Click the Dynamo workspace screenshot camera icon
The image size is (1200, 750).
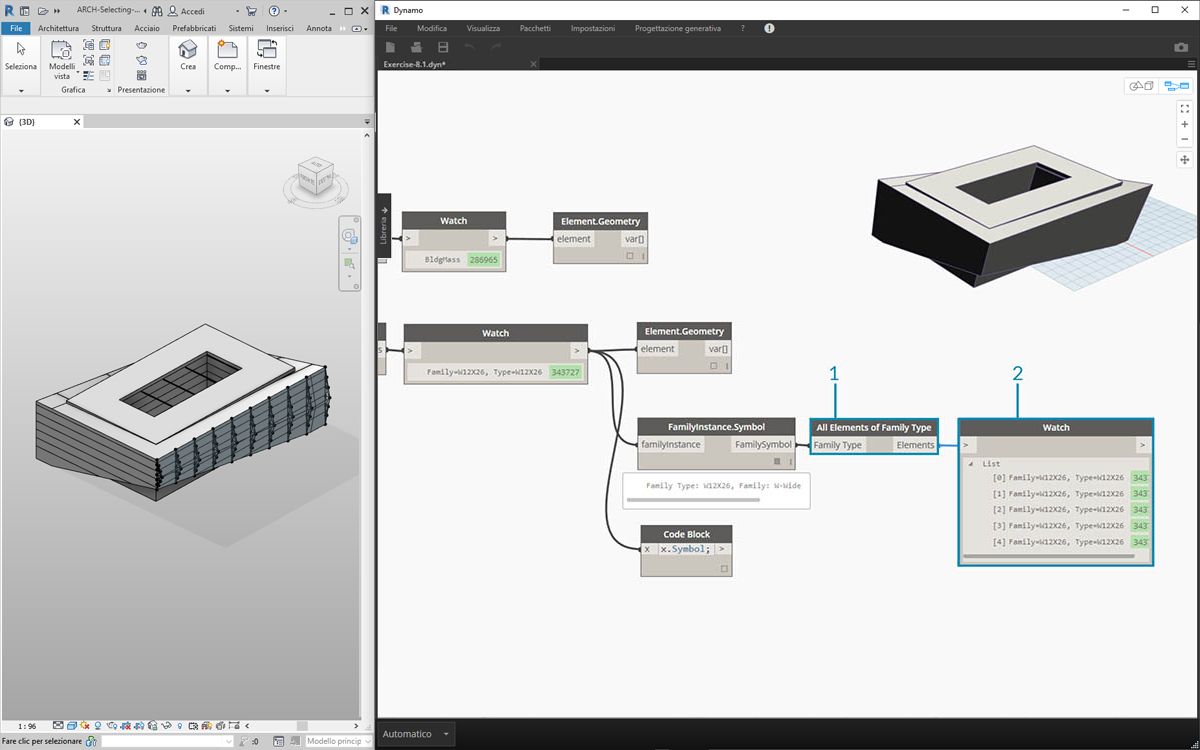[1181, 47]
